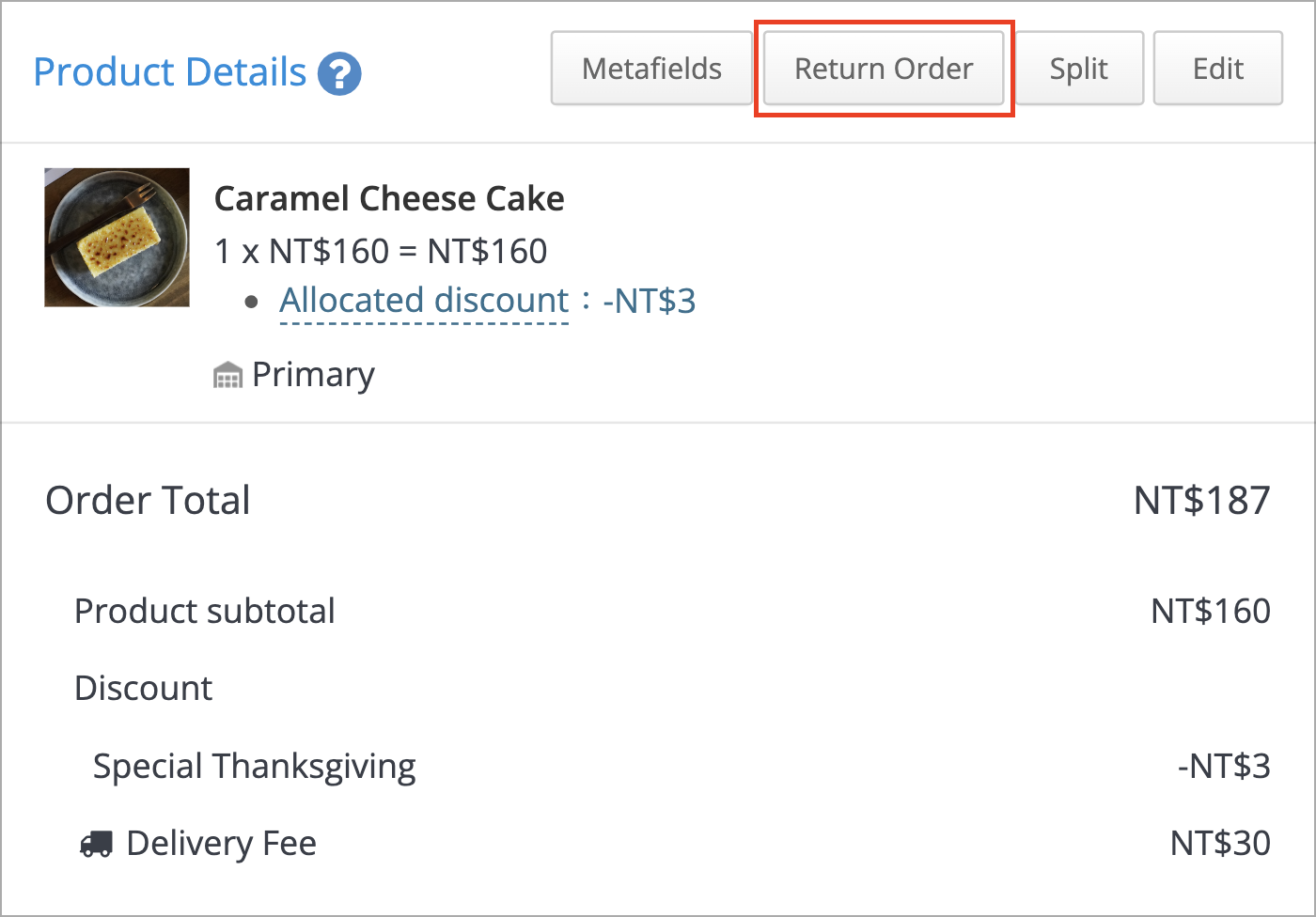Click the Discount section label
This screenshot has height=917, width=1316.
tap(144, 688)
